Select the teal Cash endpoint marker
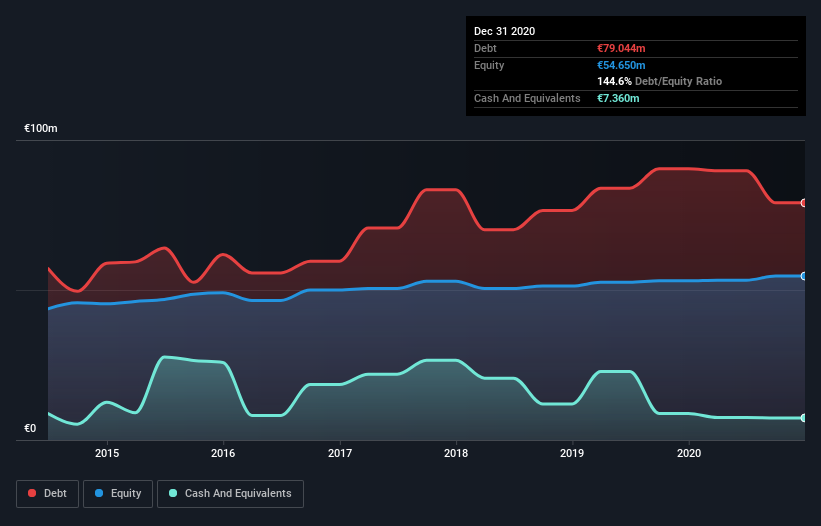Image resolution: width=821 pixels, height=526 pixels. click(804, 418)
